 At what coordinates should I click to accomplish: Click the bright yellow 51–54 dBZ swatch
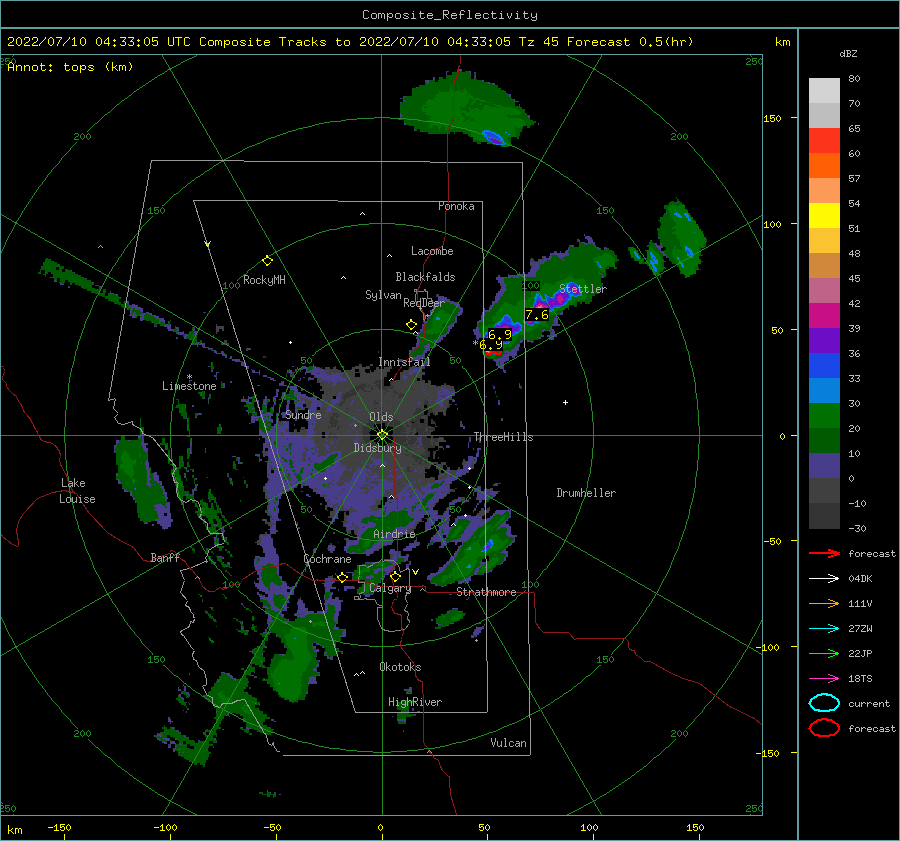coord(824,216)
